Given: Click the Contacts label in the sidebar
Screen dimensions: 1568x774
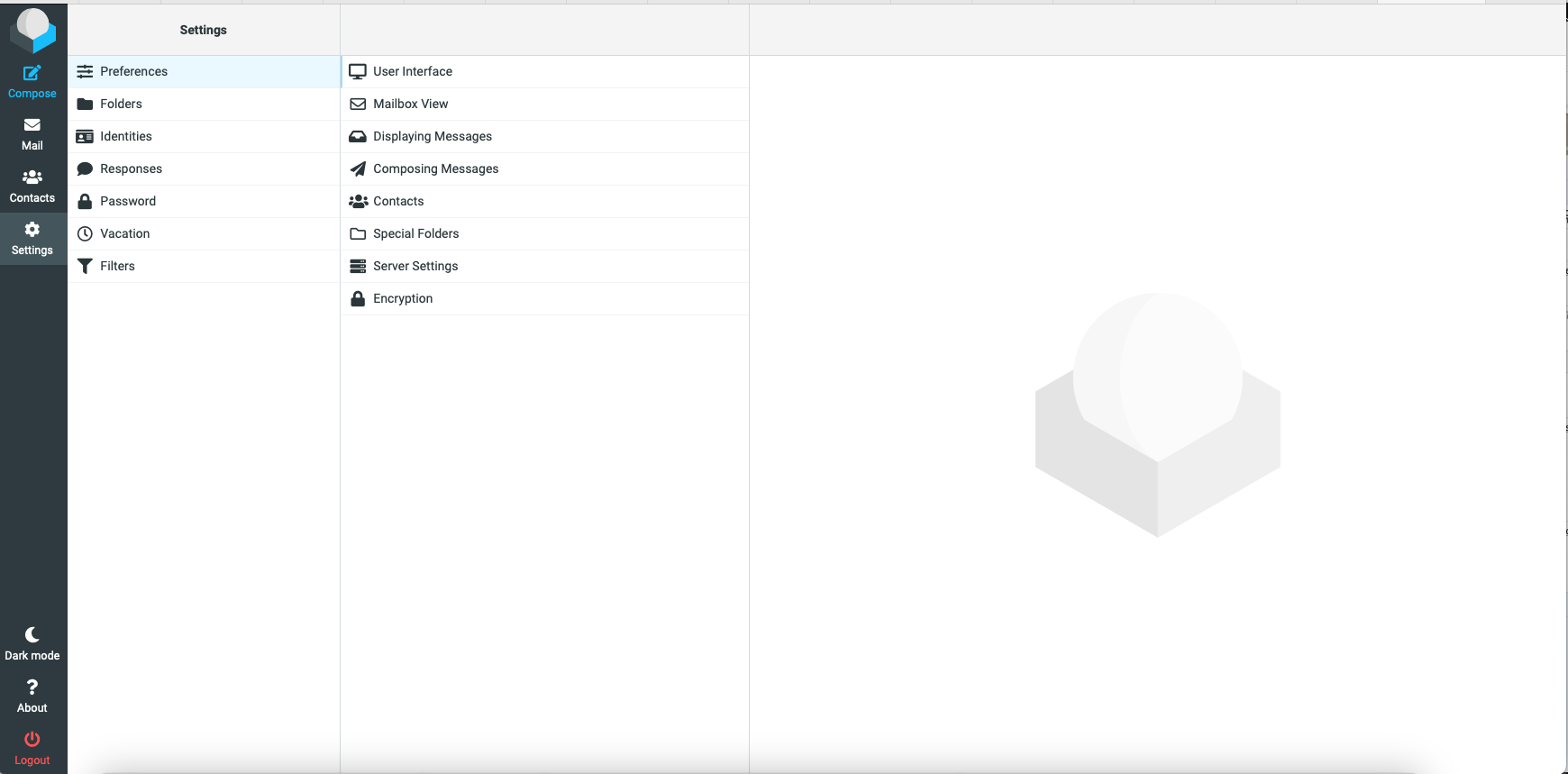Looking at the screenshot, I should [x=32, y=198].
